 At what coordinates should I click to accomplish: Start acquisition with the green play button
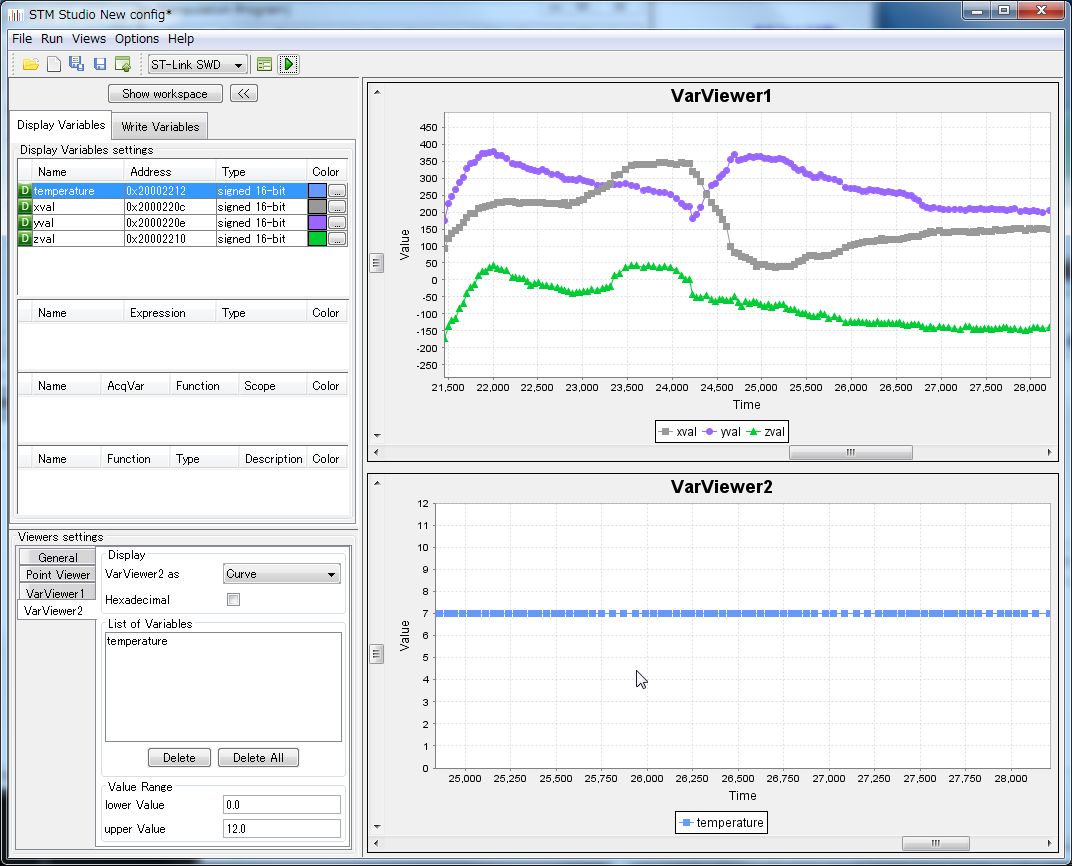click(288, 65)
